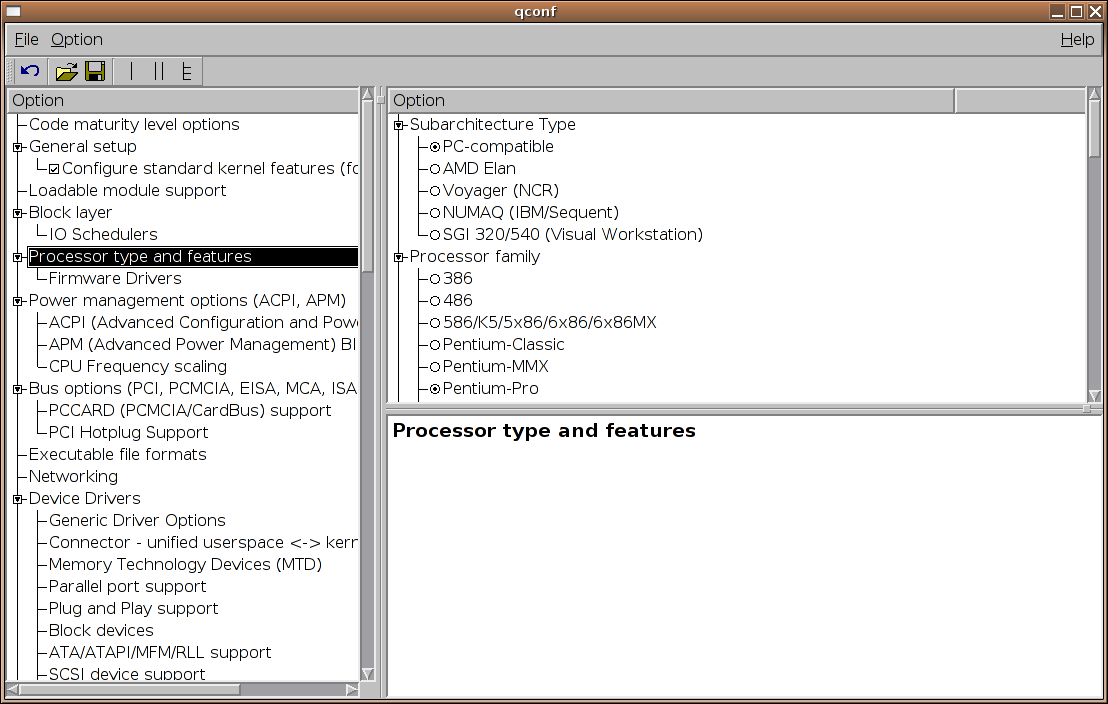Viewport: 1108px width, 704px height.
Task: Open config file via folder toolbar icon
Action: 66,71
